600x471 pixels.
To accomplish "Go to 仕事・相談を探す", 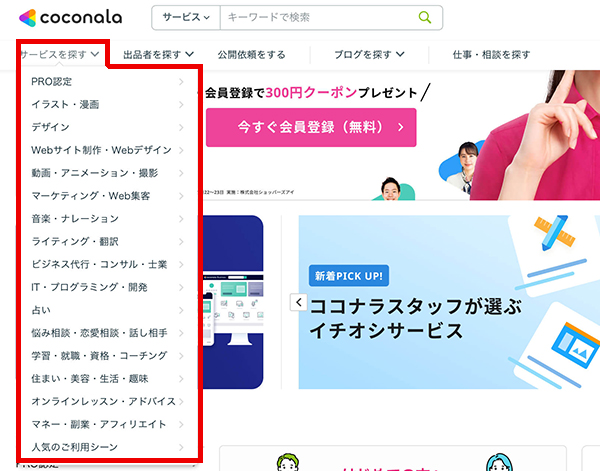I will pos(491,55).
